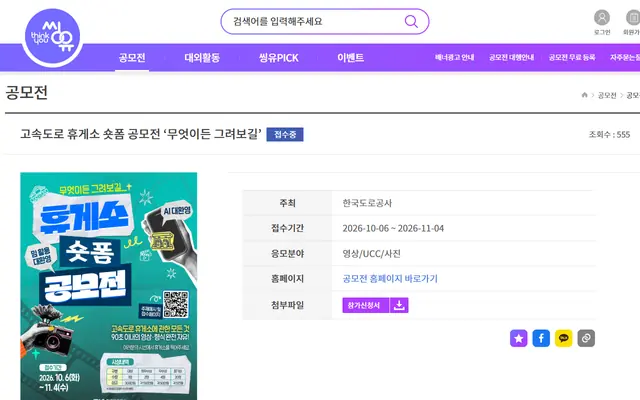Viewport: 640px width, 400px height.
Task: Share contest via KakaoTalk icon
Action: point(564,338)
